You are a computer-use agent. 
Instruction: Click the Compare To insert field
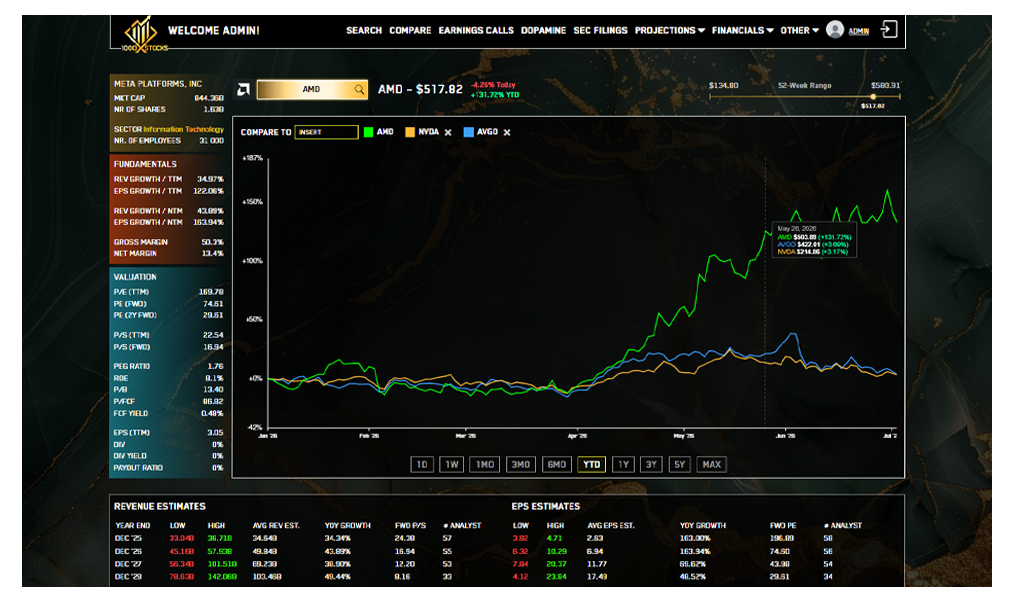click(x=326, y=132)
